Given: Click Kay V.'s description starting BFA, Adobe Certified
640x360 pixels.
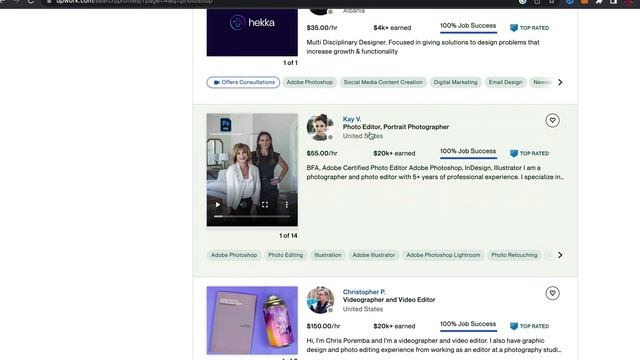Looking at the screenshot, I should (x=435, y=172).
